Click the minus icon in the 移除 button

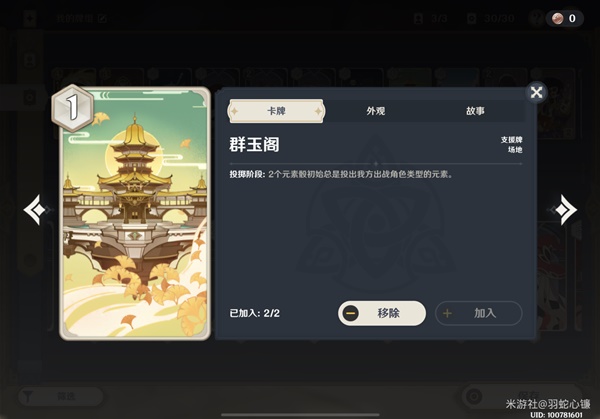point(350,313)
